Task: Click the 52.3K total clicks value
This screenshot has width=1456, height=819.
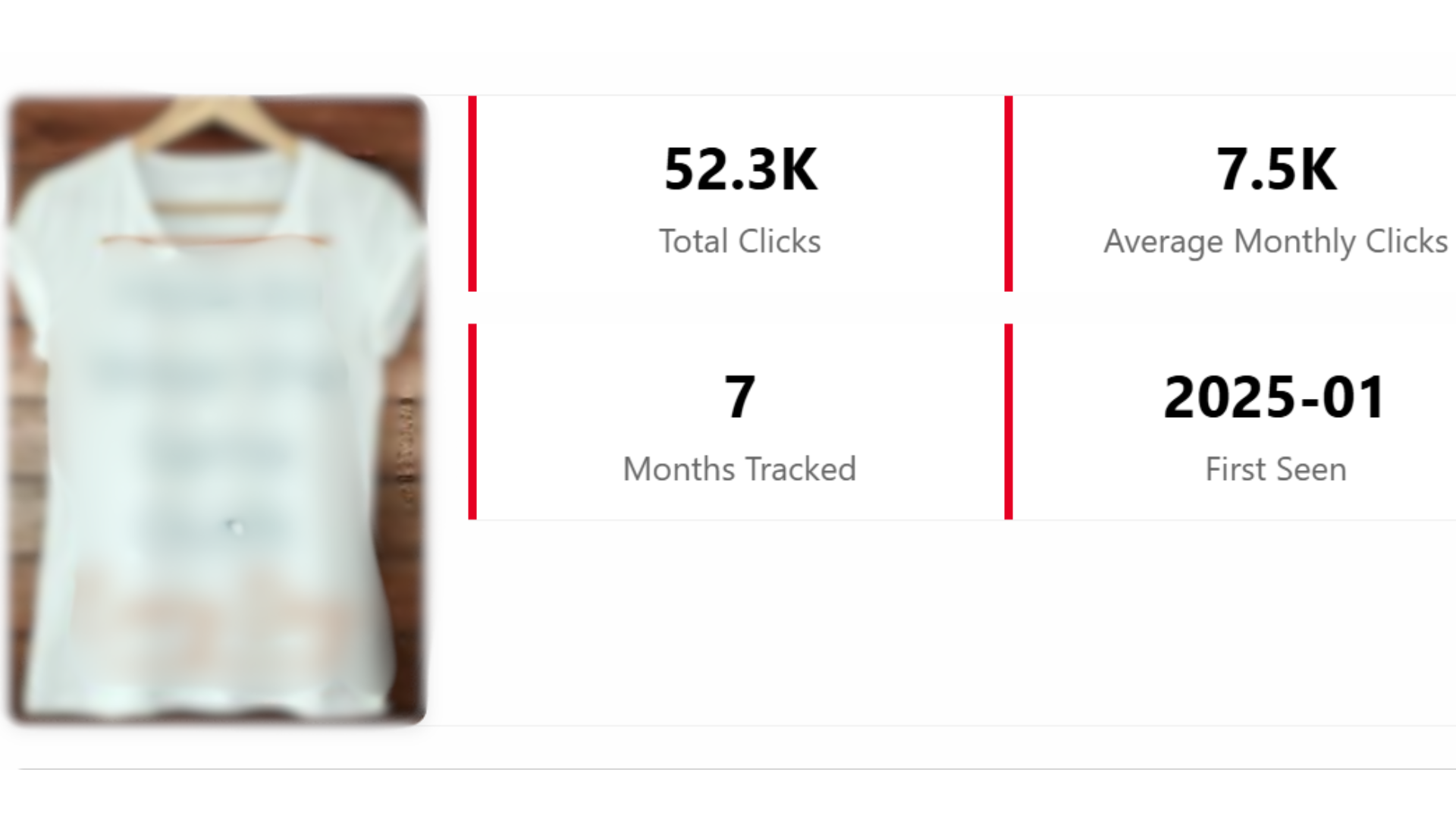Action: pyautogui.click(x=740, y=169)
